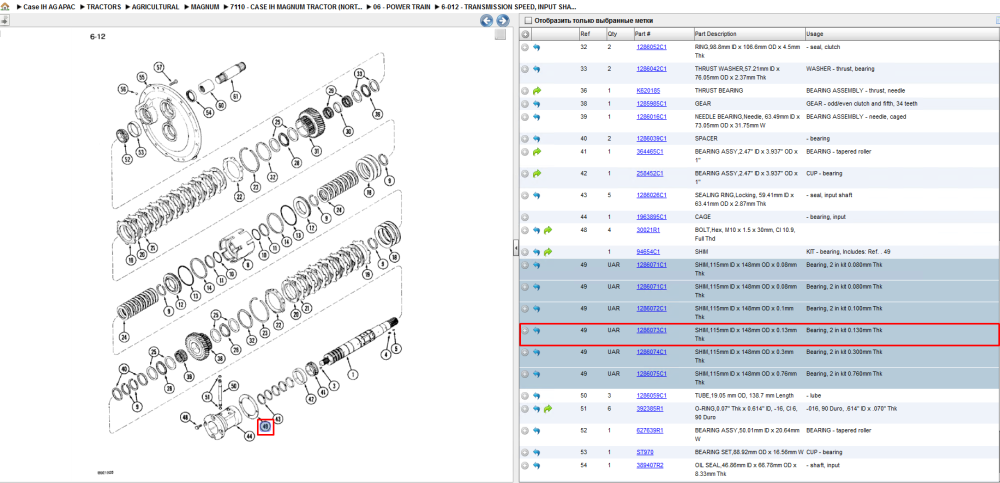Click blue arrow on part 1286075C1 row
The height and width of the screenshot is (483, 1000).
click(x=536, y=374)
